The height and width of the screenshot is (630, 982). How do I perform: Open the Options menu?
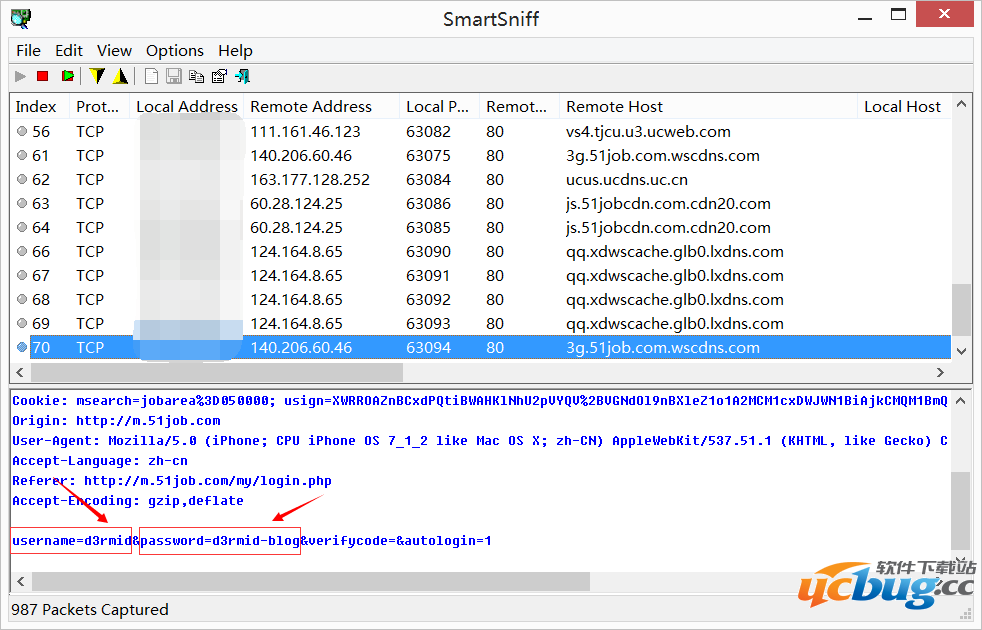tap(174, 50)
